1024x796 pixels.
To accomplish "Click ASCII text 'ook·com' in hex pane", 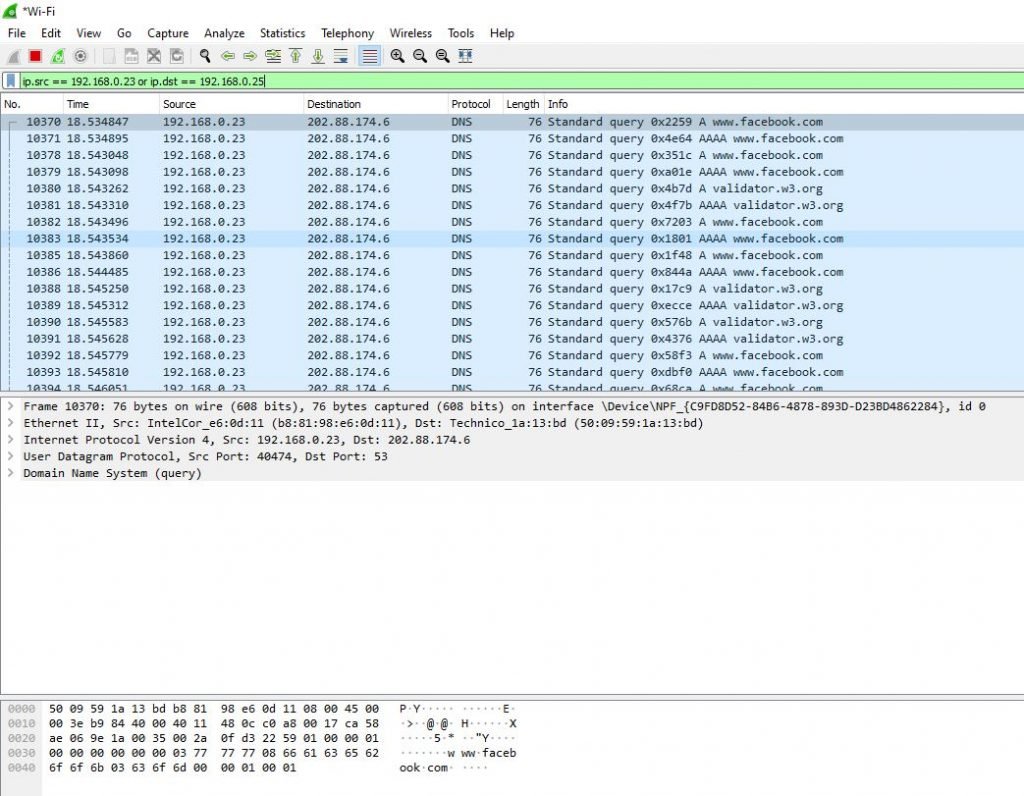I will (x=424, y=768).
